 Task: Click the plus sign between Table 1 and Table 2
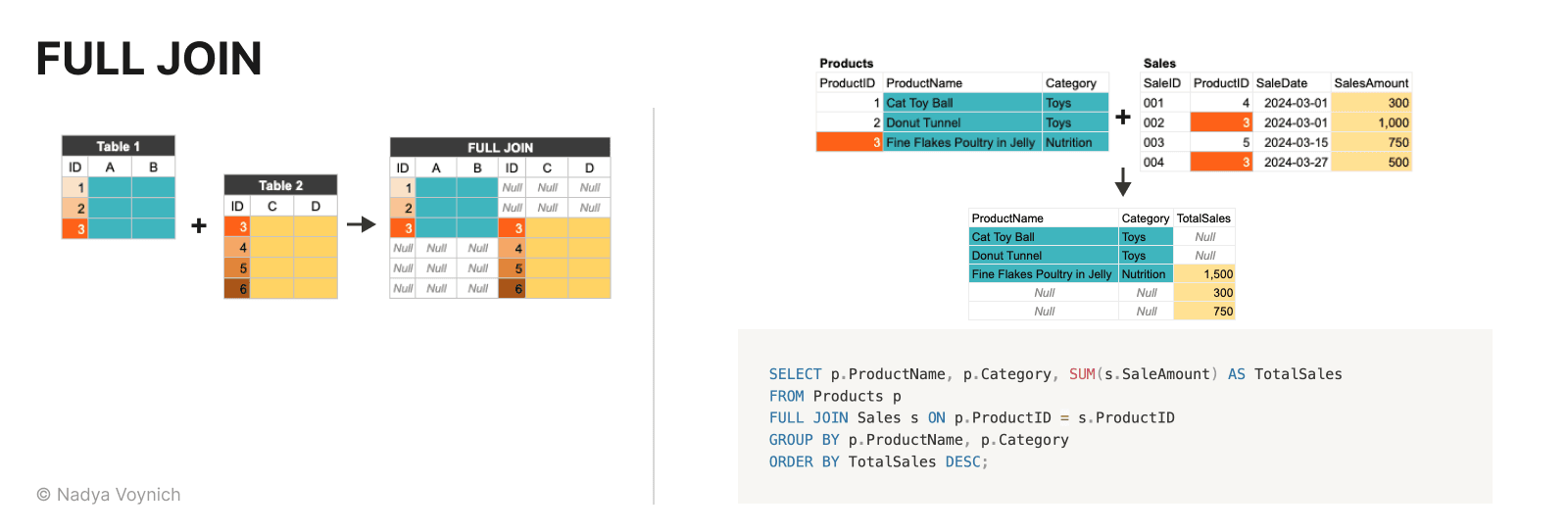199,225
